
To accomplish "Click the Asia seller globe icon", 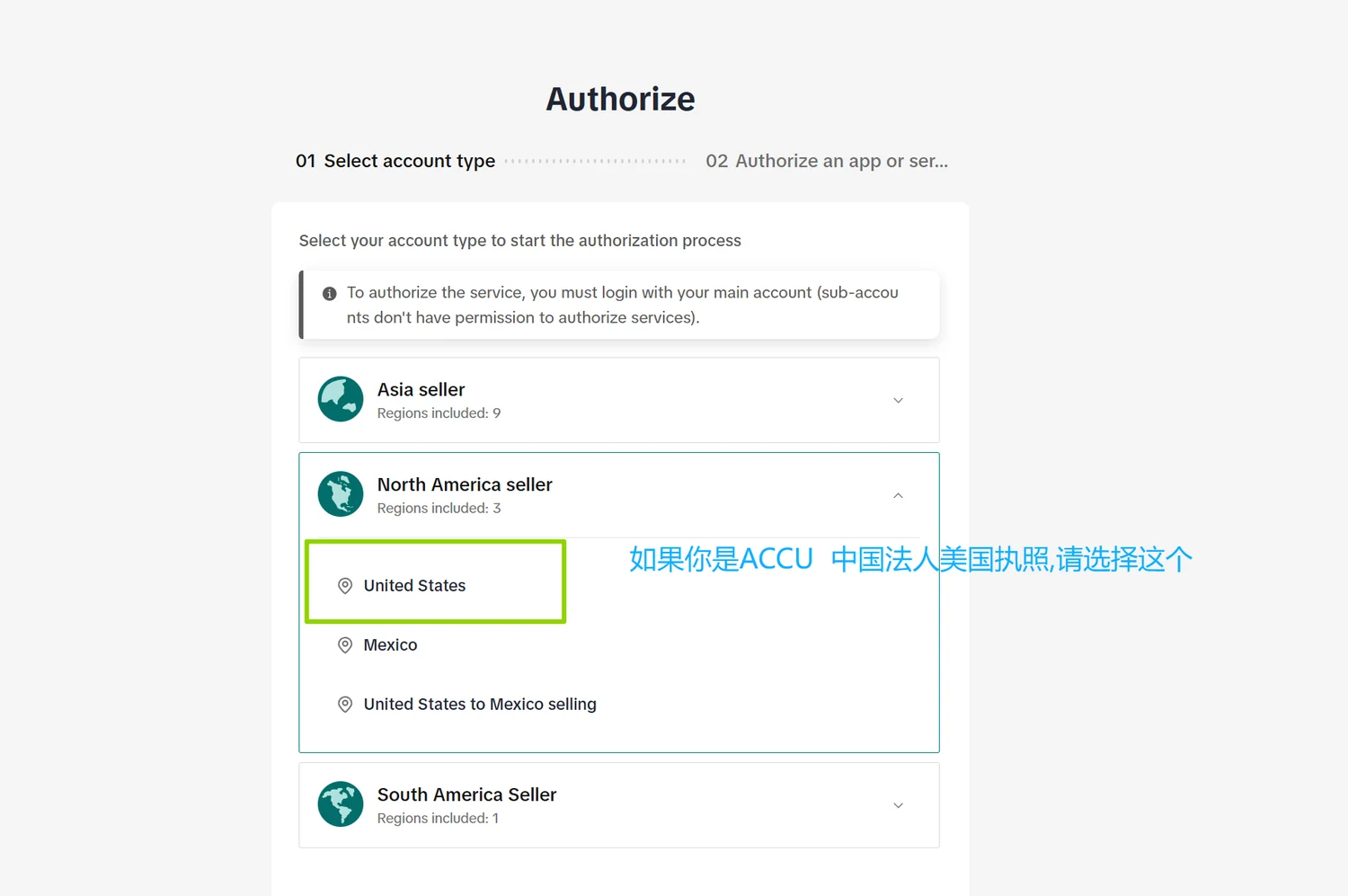I will point(341,399).
